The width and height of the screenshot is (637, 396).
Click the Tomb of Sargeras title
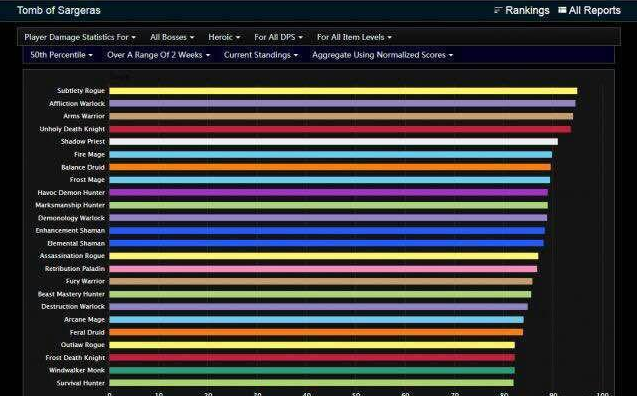click(x=59, y=10)
